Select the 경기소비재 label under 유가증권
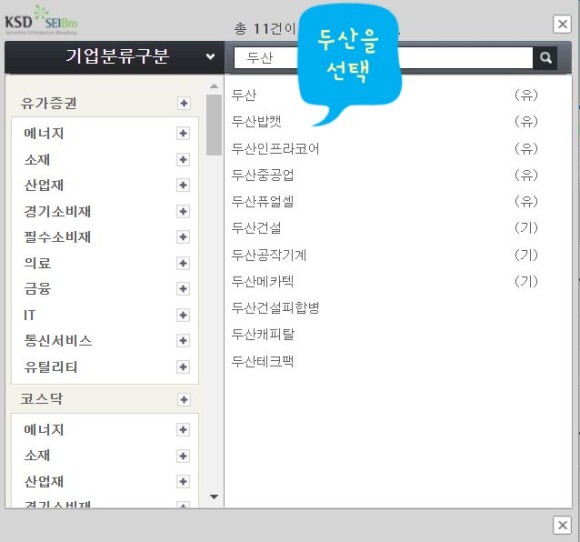This screenshot has width=580, height=542. tap(57, 212)
